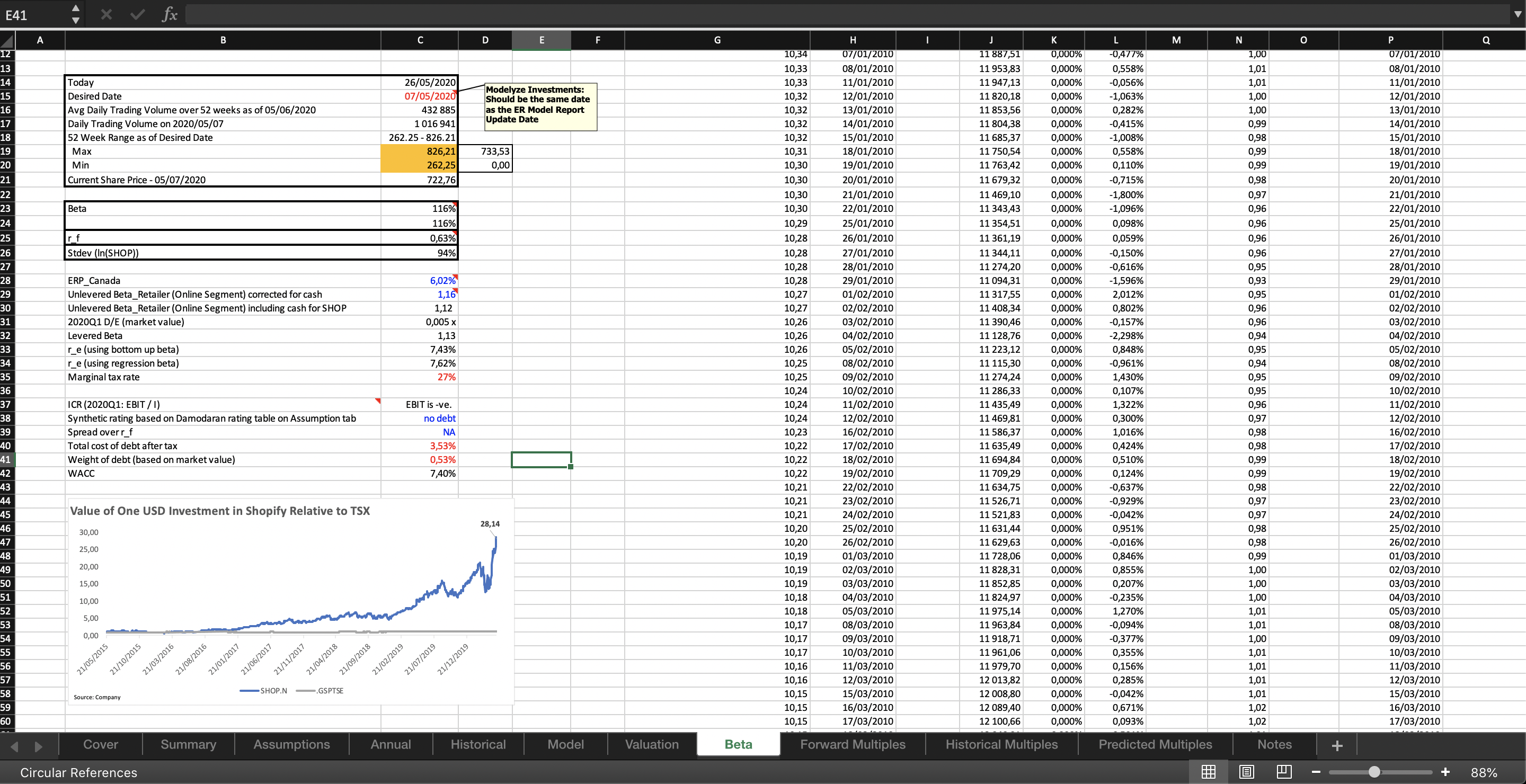
Task: Click the formula confirm checkmark icon
Action: (x=137, y=14)
